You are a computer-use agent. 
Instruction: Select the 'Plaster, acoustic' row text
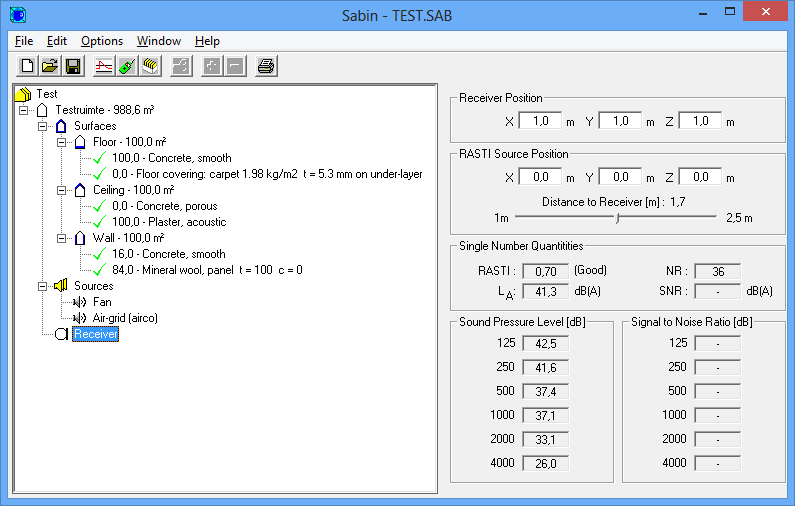[x=169, y=222]
